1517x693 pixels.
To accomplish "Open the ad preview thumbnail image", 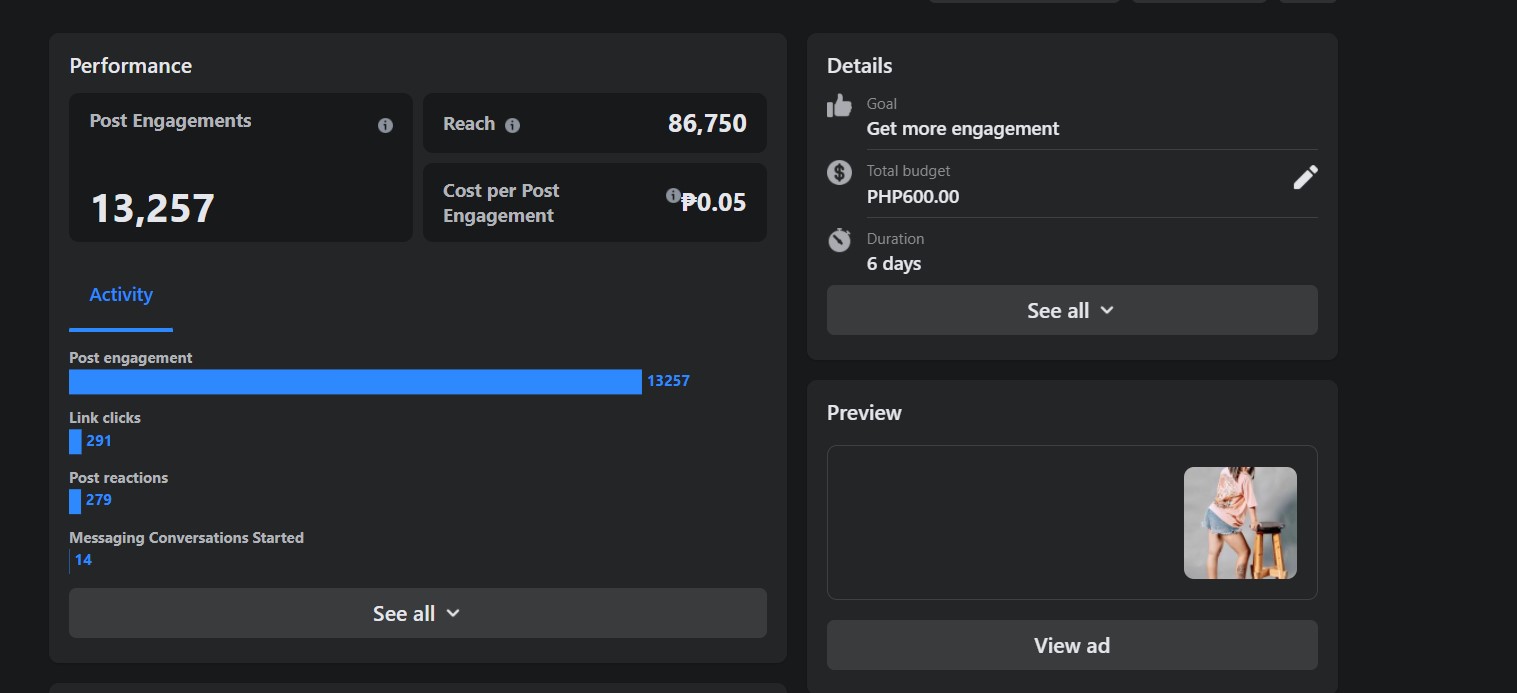I will (1240, 523).
